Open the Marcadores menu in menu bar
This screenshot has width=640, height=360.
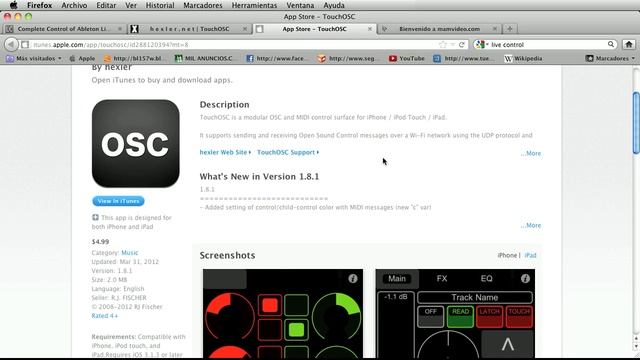point(203,5)
